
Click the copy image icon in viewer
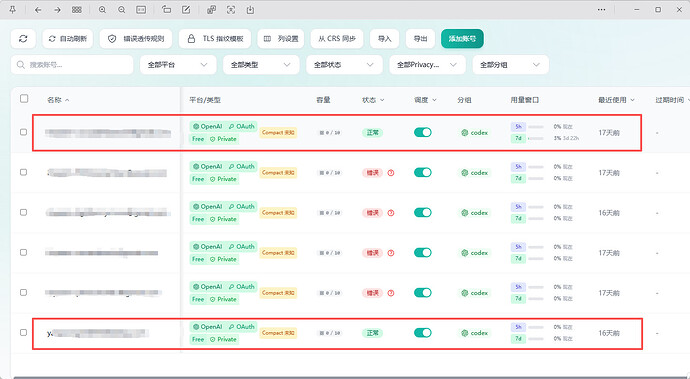[x=211, y=10]
